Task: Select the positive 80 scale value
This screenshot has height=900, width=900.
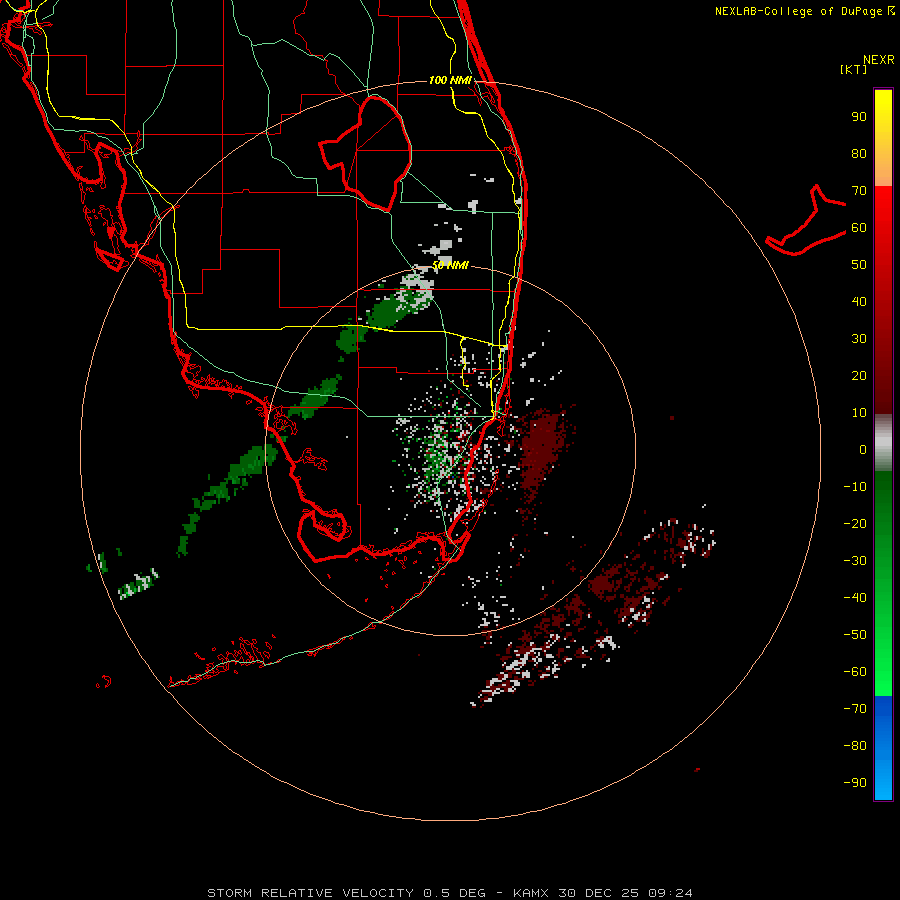Action: (x=859, y=153)
